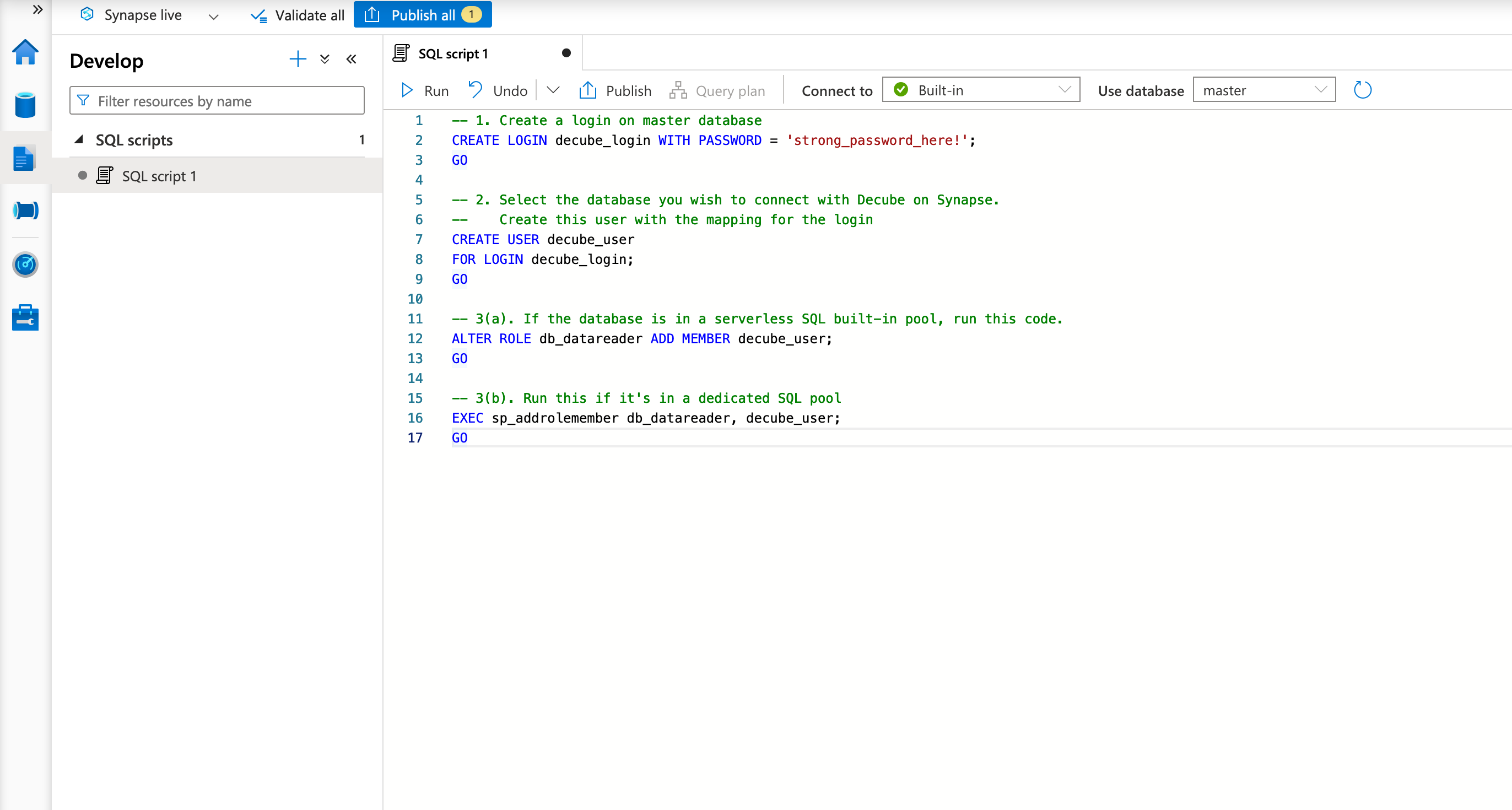Open the Undo options chevron dropdown
1512x810 pixels.
pos(553,90)
